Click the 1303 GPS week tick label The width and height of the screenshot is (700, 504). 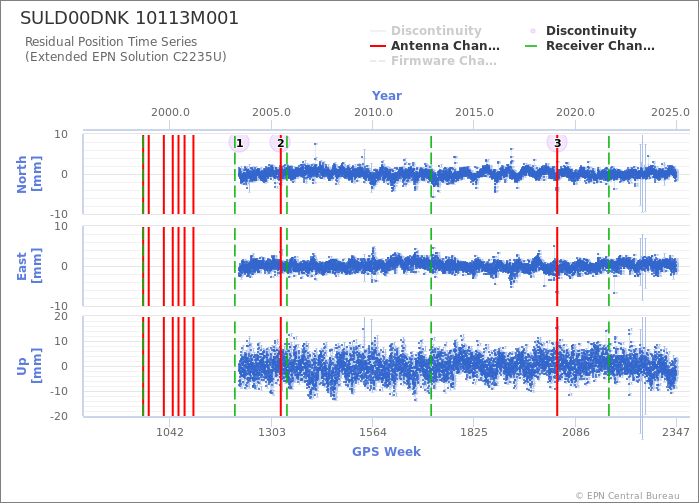click(x=271, y=432)
